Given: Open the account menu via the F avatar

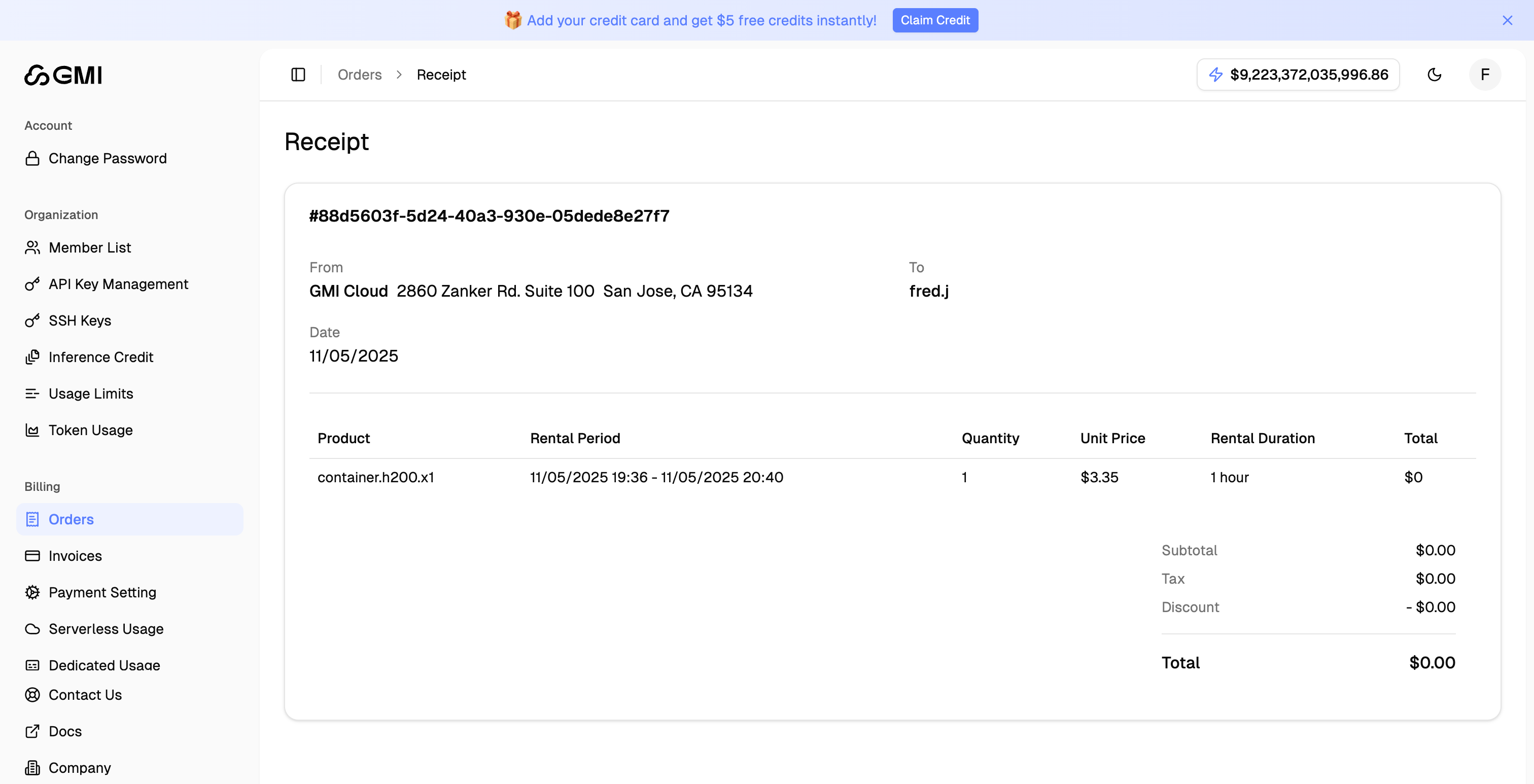Looking at the screenshot, I should point(1485,75).
